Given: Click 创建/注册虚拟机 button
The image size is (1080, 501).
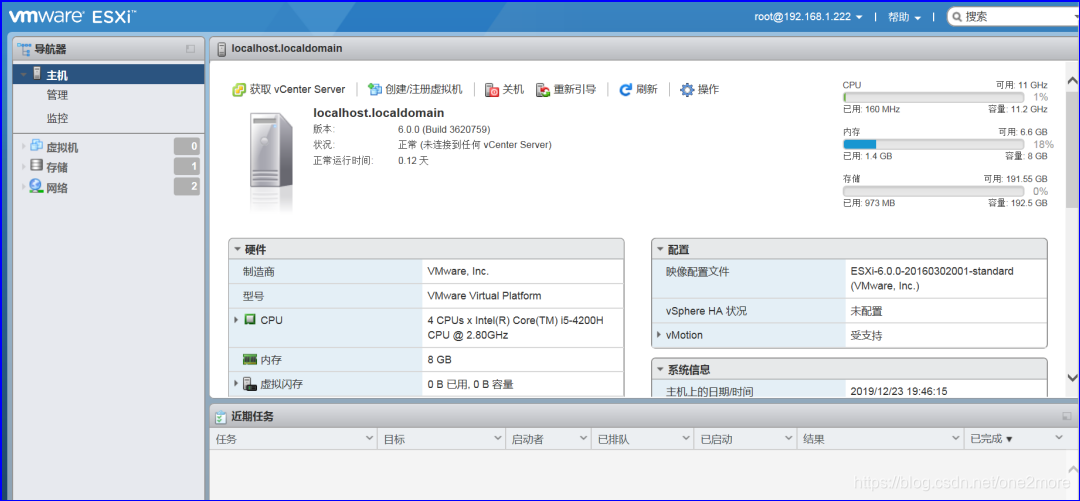Looking at the screenshot, I should tap(415, 90).
